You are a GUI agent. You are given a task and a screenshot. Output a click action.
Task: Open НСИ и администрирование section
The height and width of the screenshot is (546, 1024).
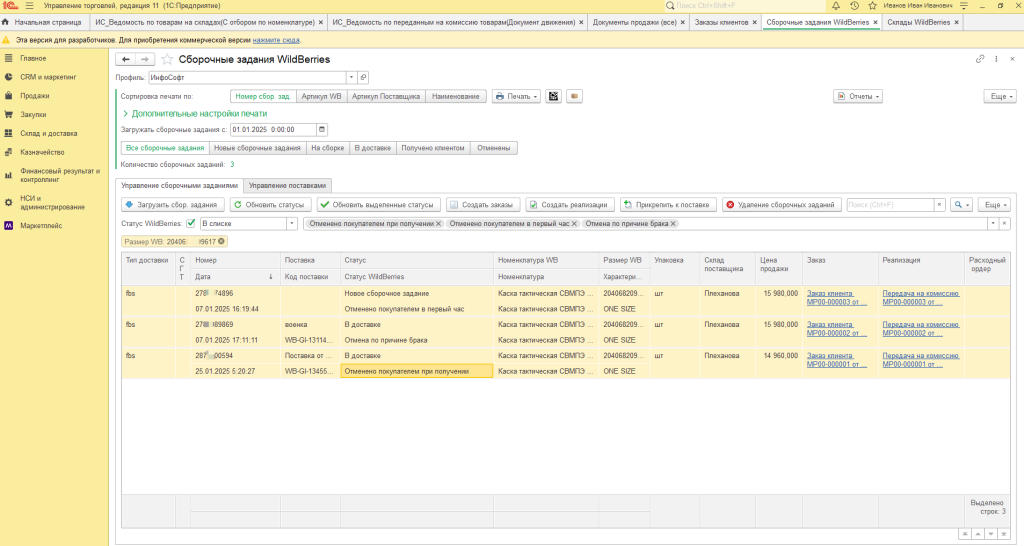(52, 202)
